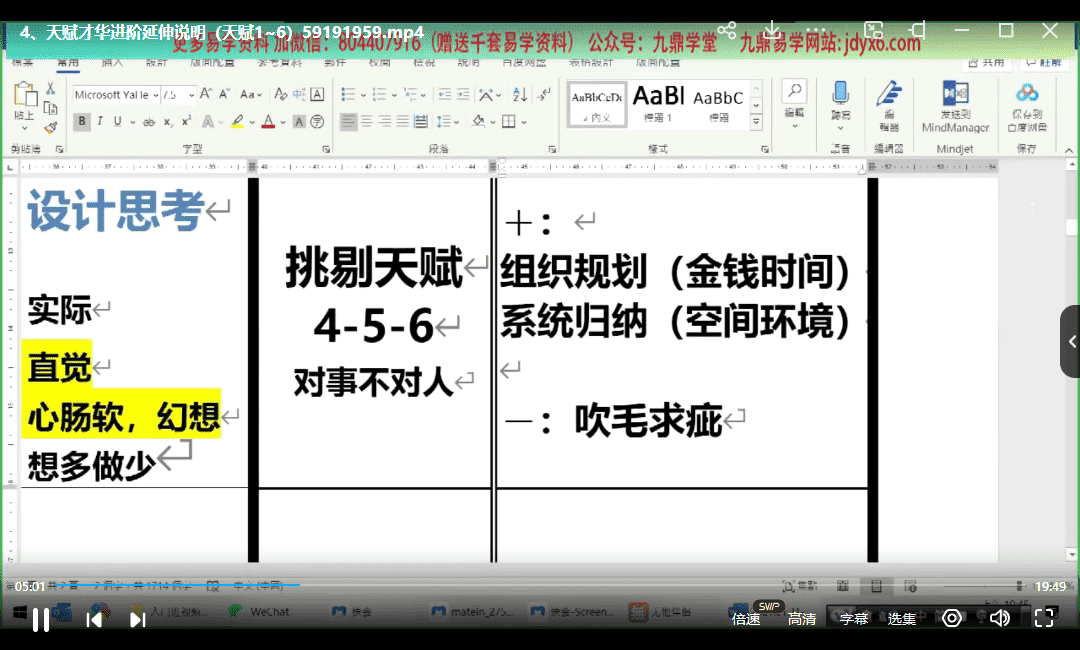Click the Send to MindManager icon
The height and width of the screenshot is (650, 1080).
click(x=955, y=97)
